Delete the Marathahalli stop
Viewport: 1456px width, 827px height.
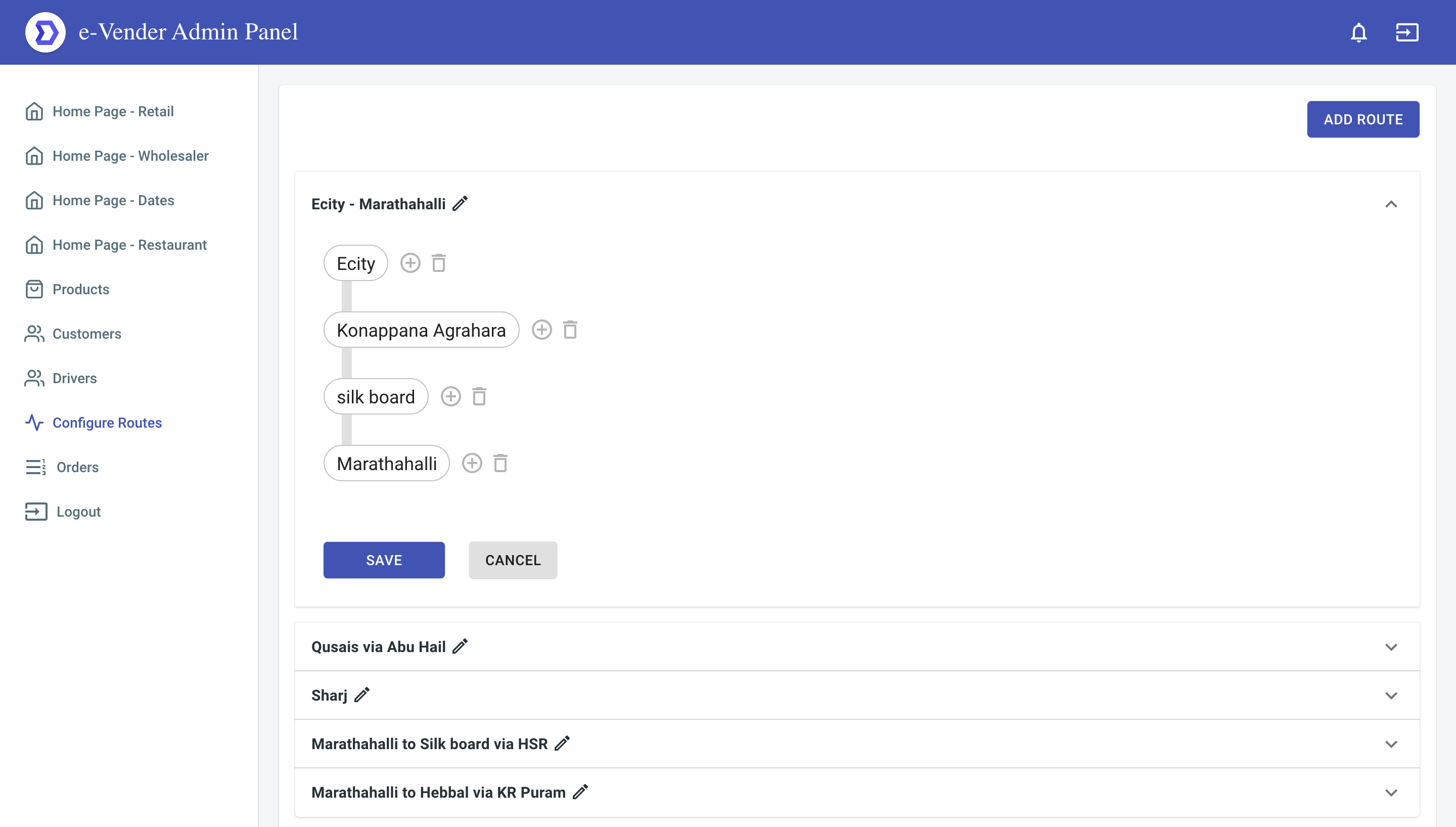(x=500, y=463)
